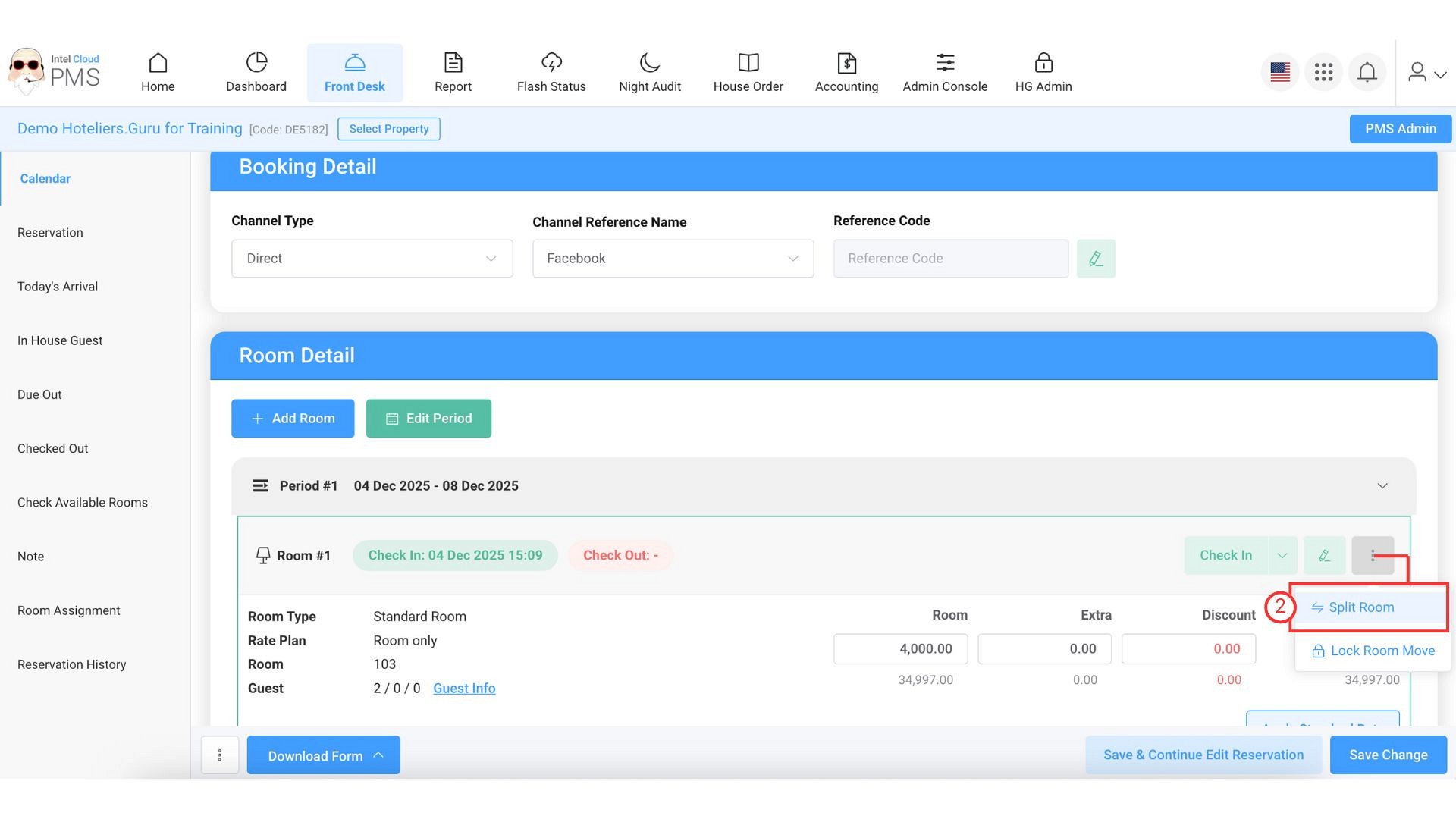Screen dimensions: 1456x819
Task: Open Accounting from top navigation
Action: tap(846, 73)
